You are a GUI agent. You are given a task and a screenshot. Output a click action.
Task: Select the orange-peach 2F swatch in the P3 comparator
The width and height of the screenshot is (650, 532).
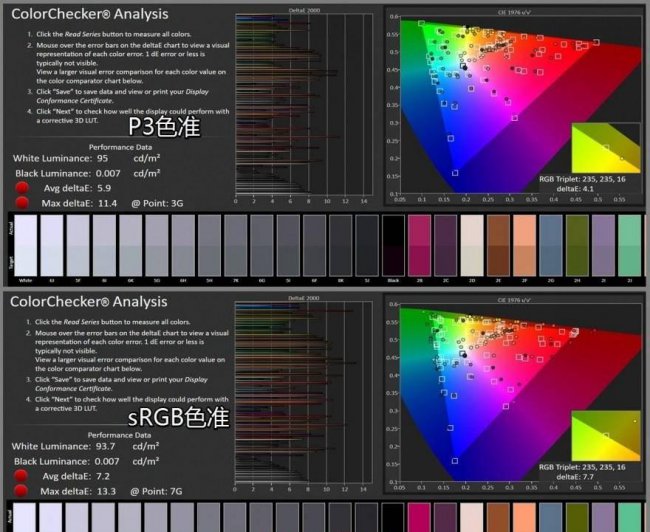(525, 245)
